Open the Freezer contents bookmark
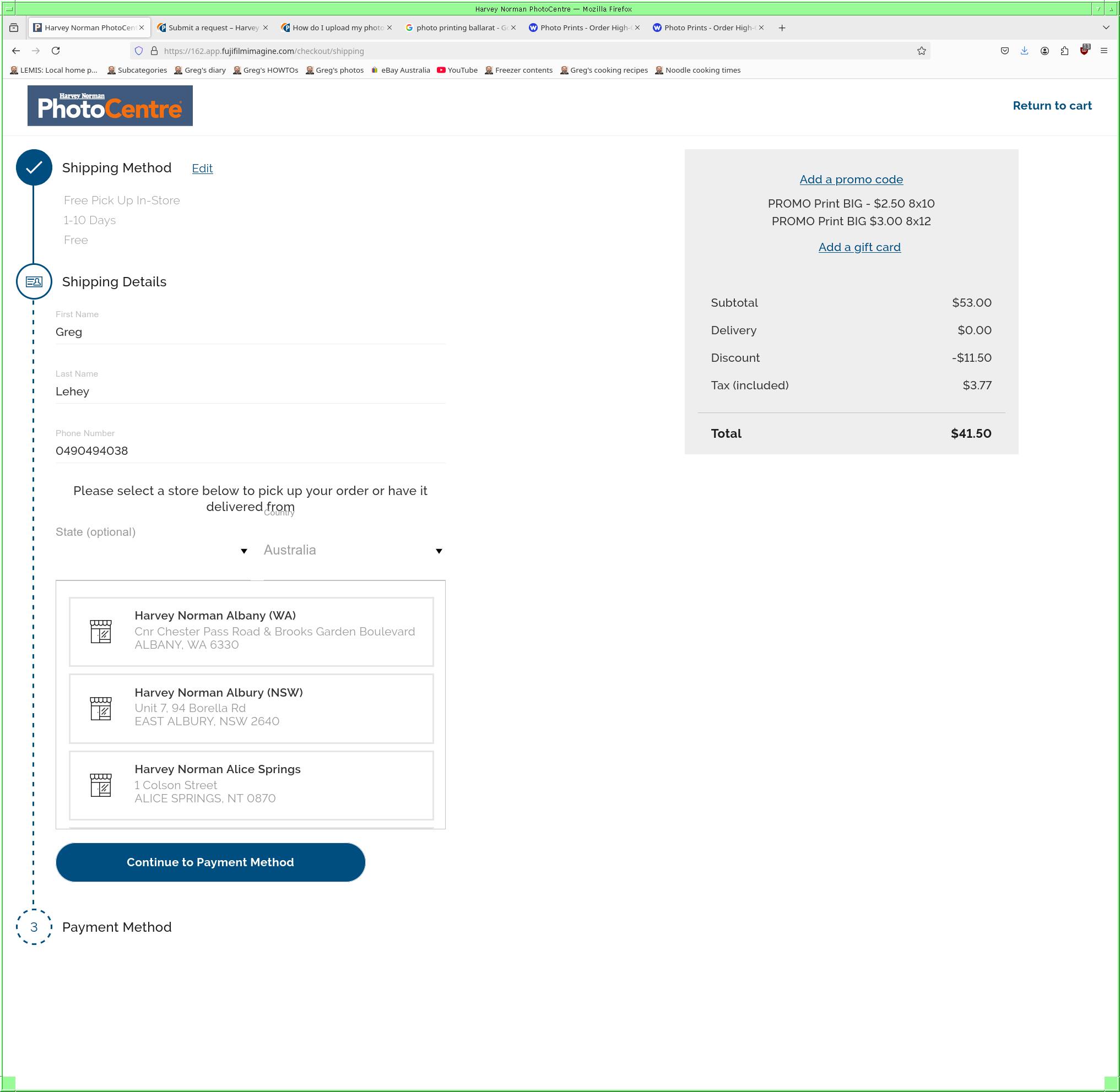This screenshot has height=1092, width=1120. tap(519, 70)
